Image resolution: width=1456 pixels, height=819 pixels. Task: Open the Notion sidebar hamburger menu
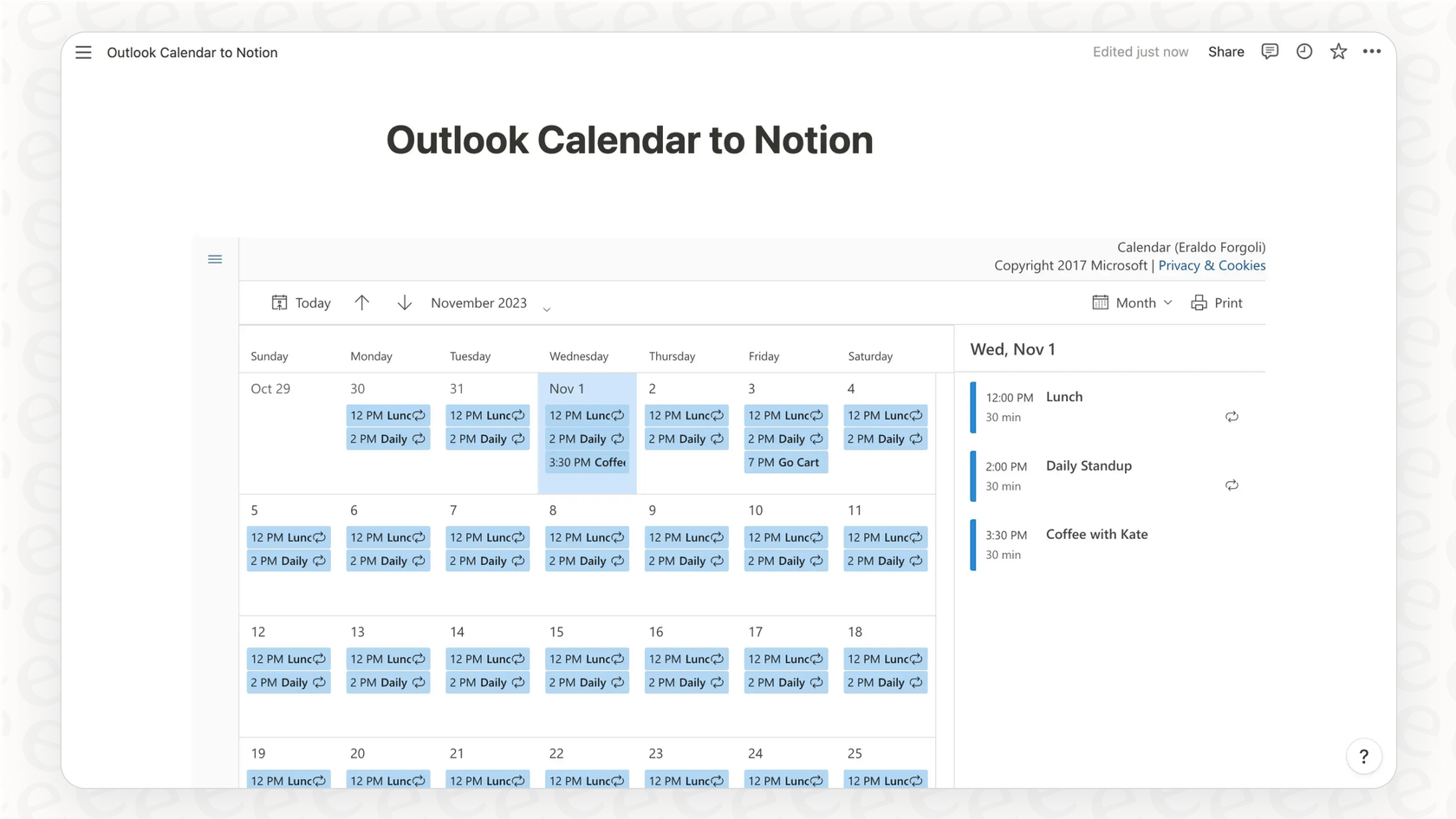[x=83, y=52]
